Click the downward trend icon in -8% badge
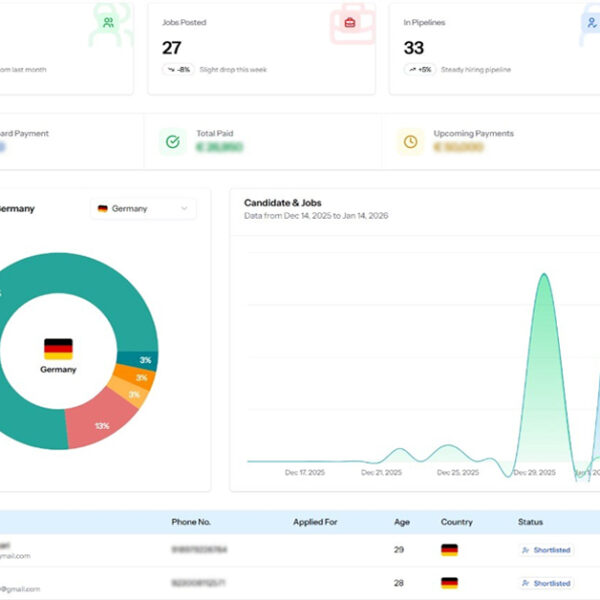This screenshot has width=600, height=600. (x=171, y=70)
